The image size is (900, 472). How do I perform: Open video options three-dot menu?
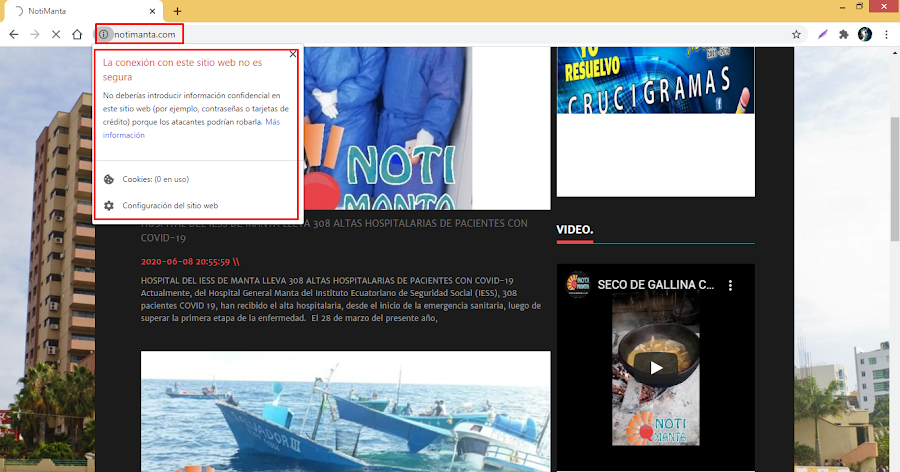(730, 285)
